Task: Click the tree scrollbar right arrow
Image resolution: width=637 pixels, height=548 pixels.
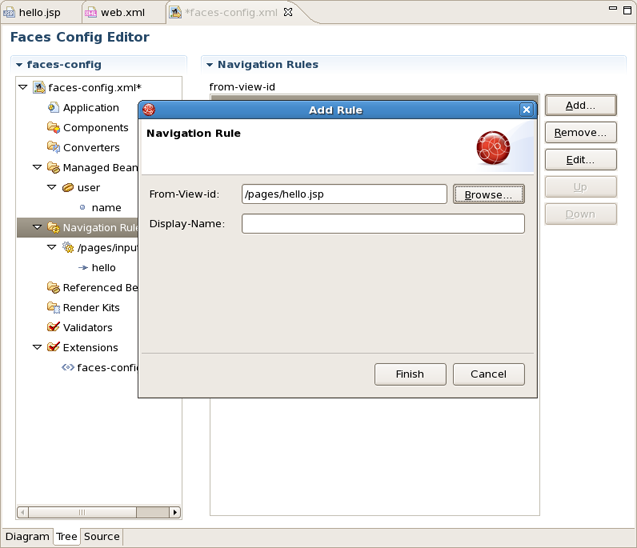Action: coord(175,512)
